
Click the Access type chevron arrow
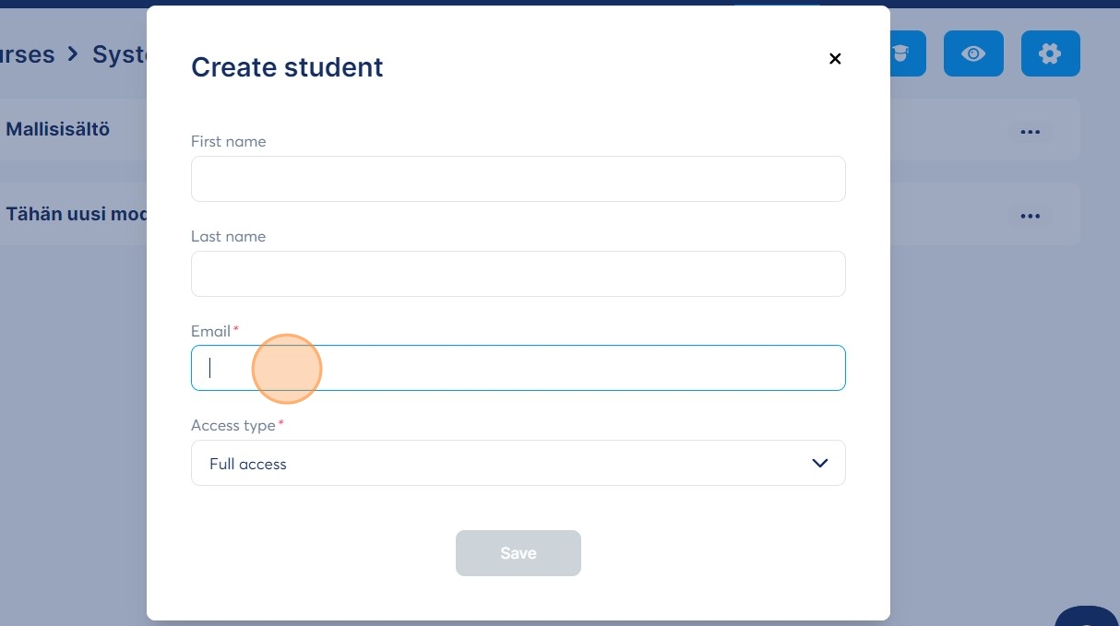click(820, 463)
